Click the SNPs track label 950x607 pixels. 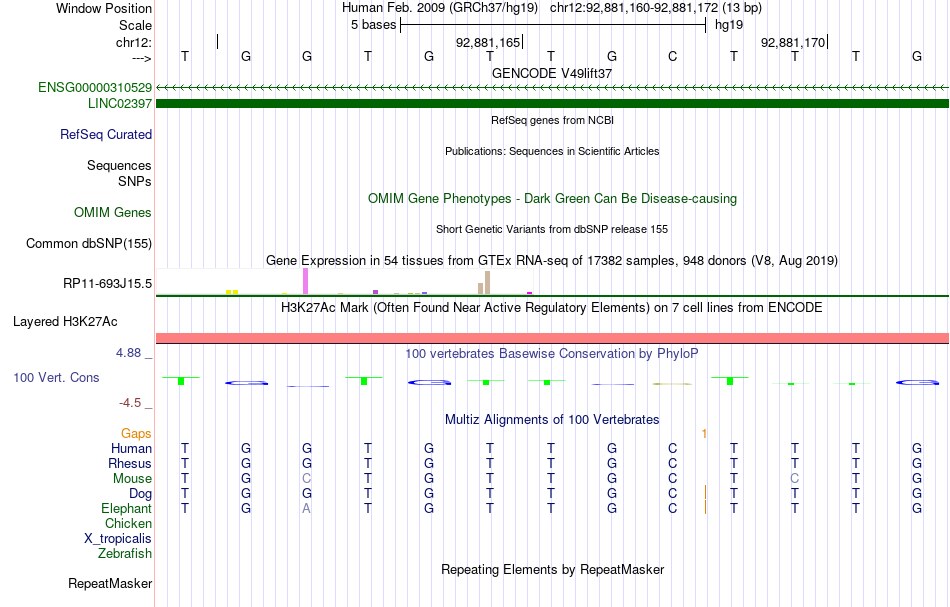coord(135,181)
